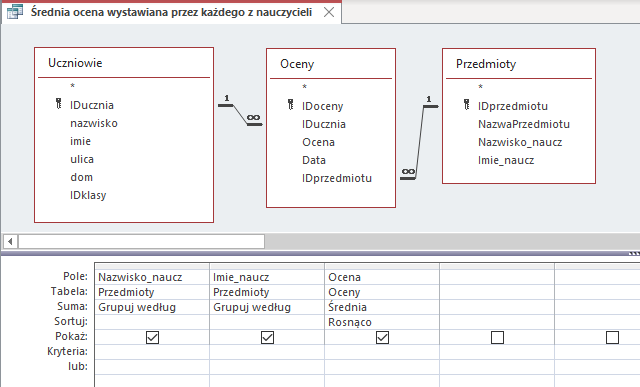
Task: Click the Uczniowie table title bar
Action: (x=124, y=63)
